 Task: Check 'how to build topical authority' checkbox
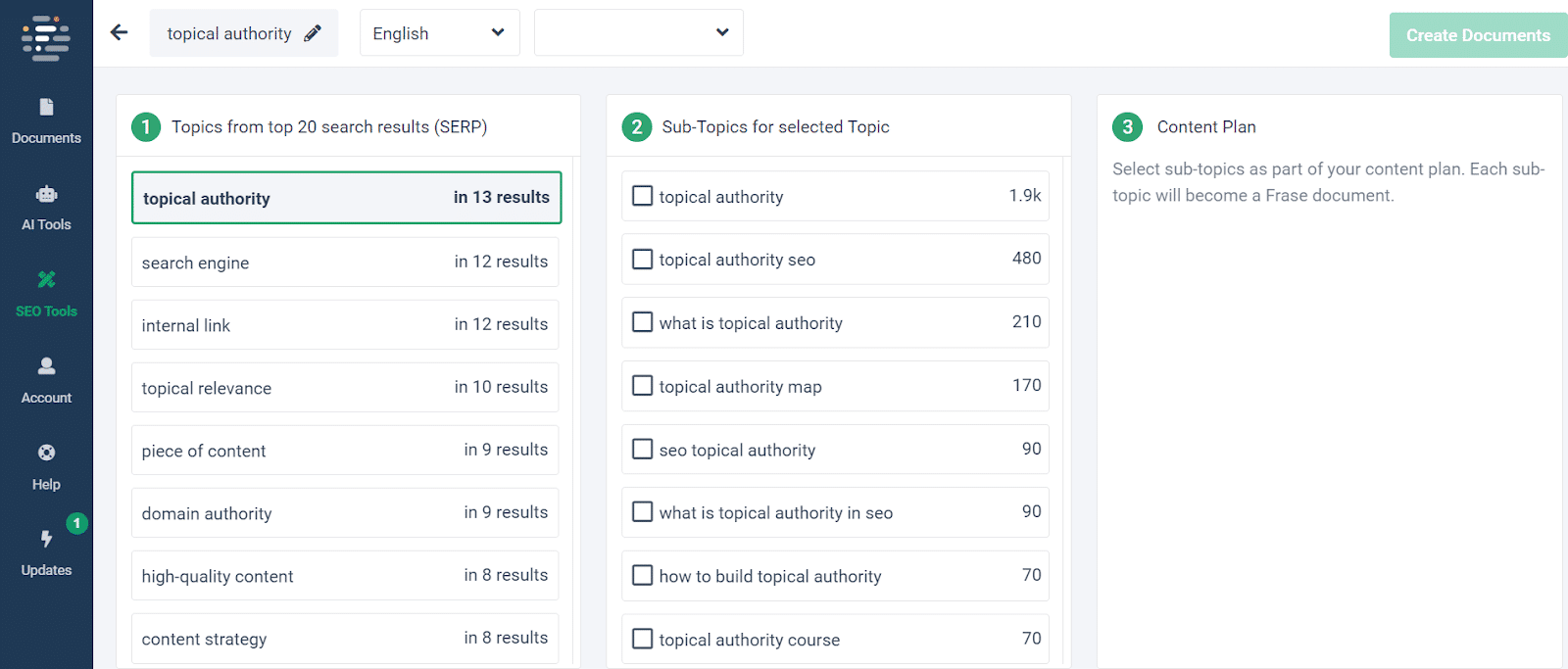643,575
